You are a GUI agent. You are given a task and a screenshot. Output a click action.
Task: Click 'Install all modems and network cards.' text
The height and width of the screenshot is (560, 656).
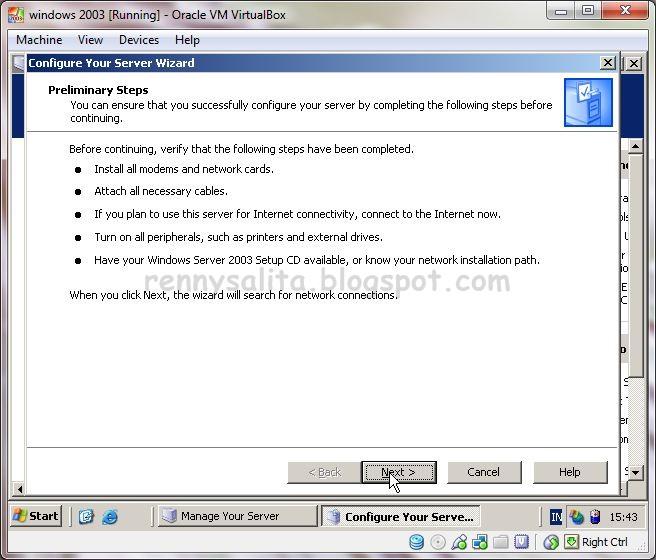(184, 169)
